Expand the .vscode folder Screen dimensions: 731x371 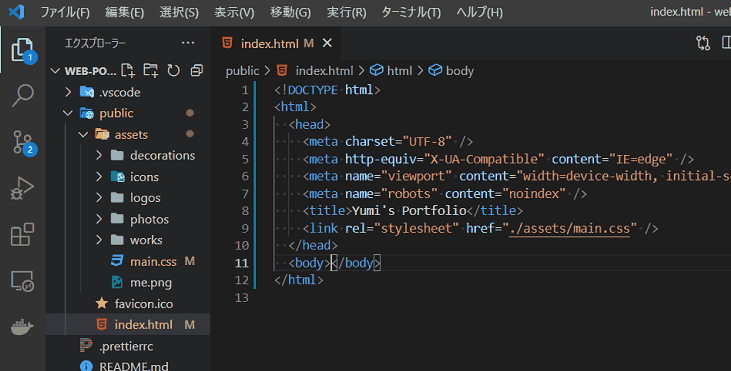[x=69, y=92]
